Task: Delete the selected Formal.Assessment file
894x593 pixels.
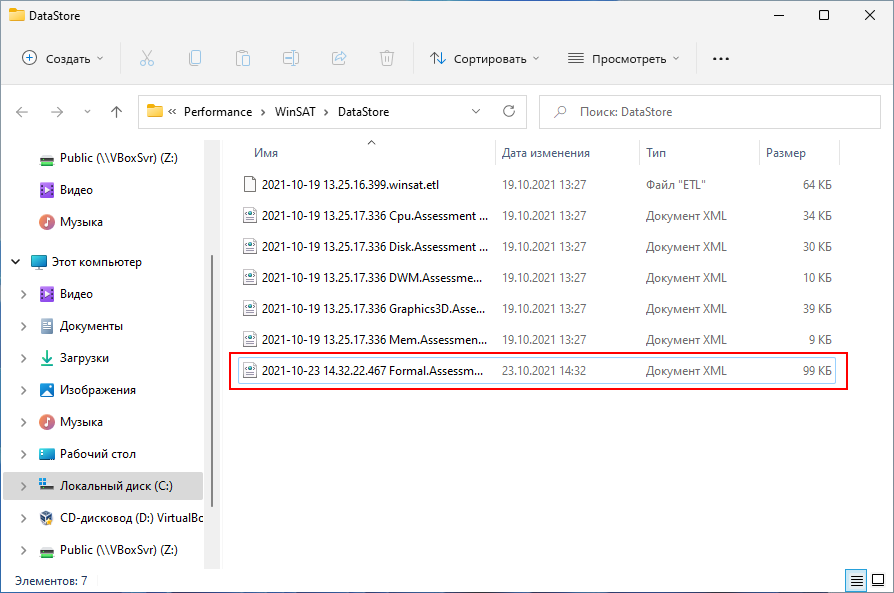Action: tap(387, 59)
